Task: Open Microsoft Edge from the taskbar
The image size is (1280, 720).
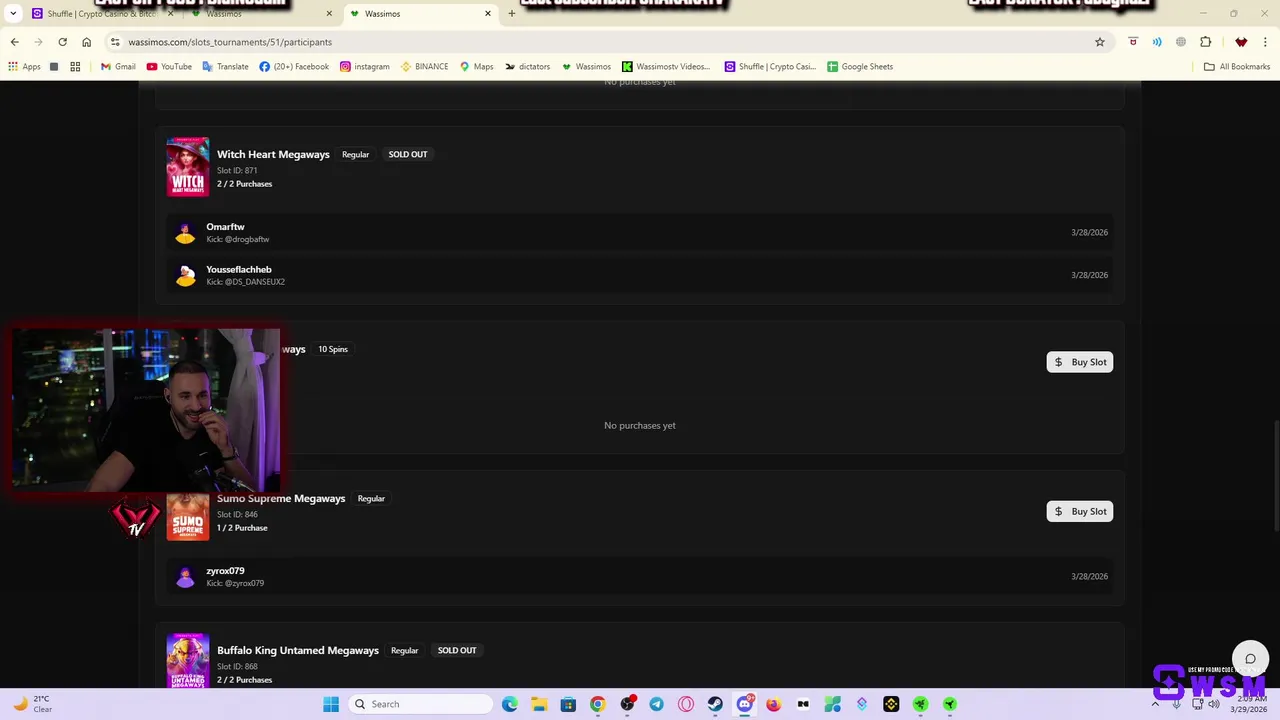Action: point(510,704)
